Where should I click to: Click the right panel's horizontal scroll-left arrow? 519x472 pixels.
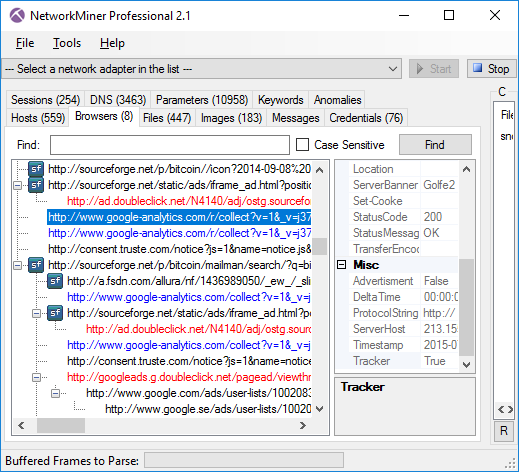(501, 409)
